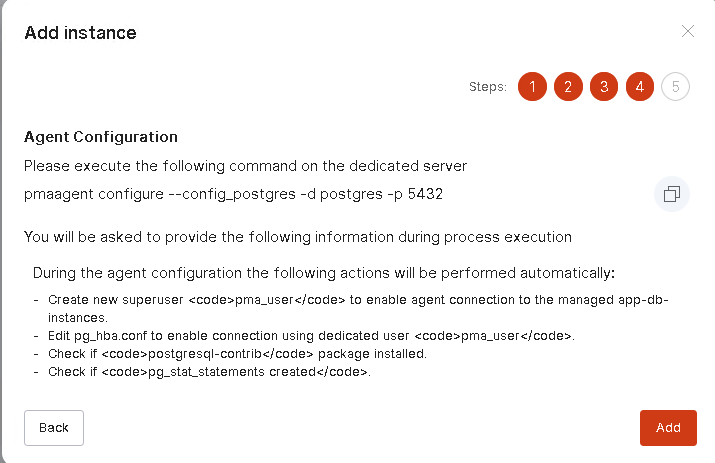Copy the pmaagent configure command
The height and width of the screenshot is (463, 715).
tap(672, 194)
